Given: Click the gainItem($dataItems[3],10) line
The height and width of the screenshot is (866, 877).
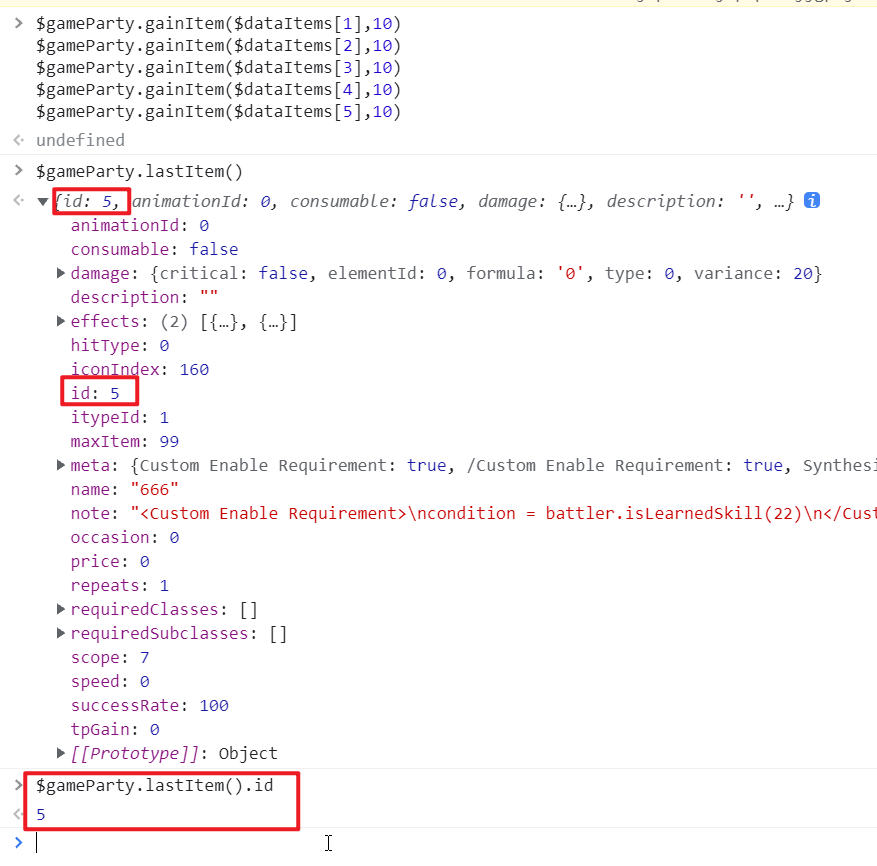Looking at the screenshot, I should click(x=219, y=68).
